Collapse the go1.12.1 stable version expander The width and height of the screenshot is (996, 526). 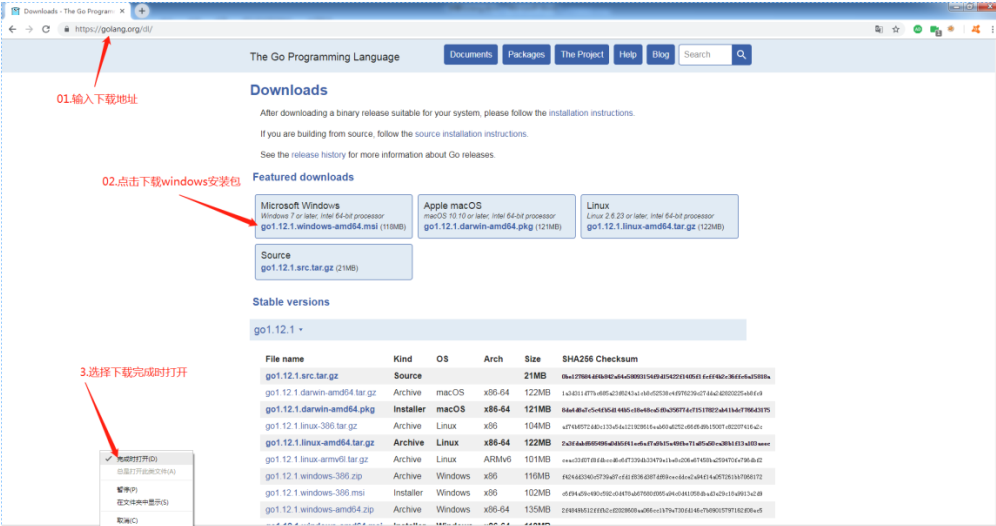(x=278, y=330)
